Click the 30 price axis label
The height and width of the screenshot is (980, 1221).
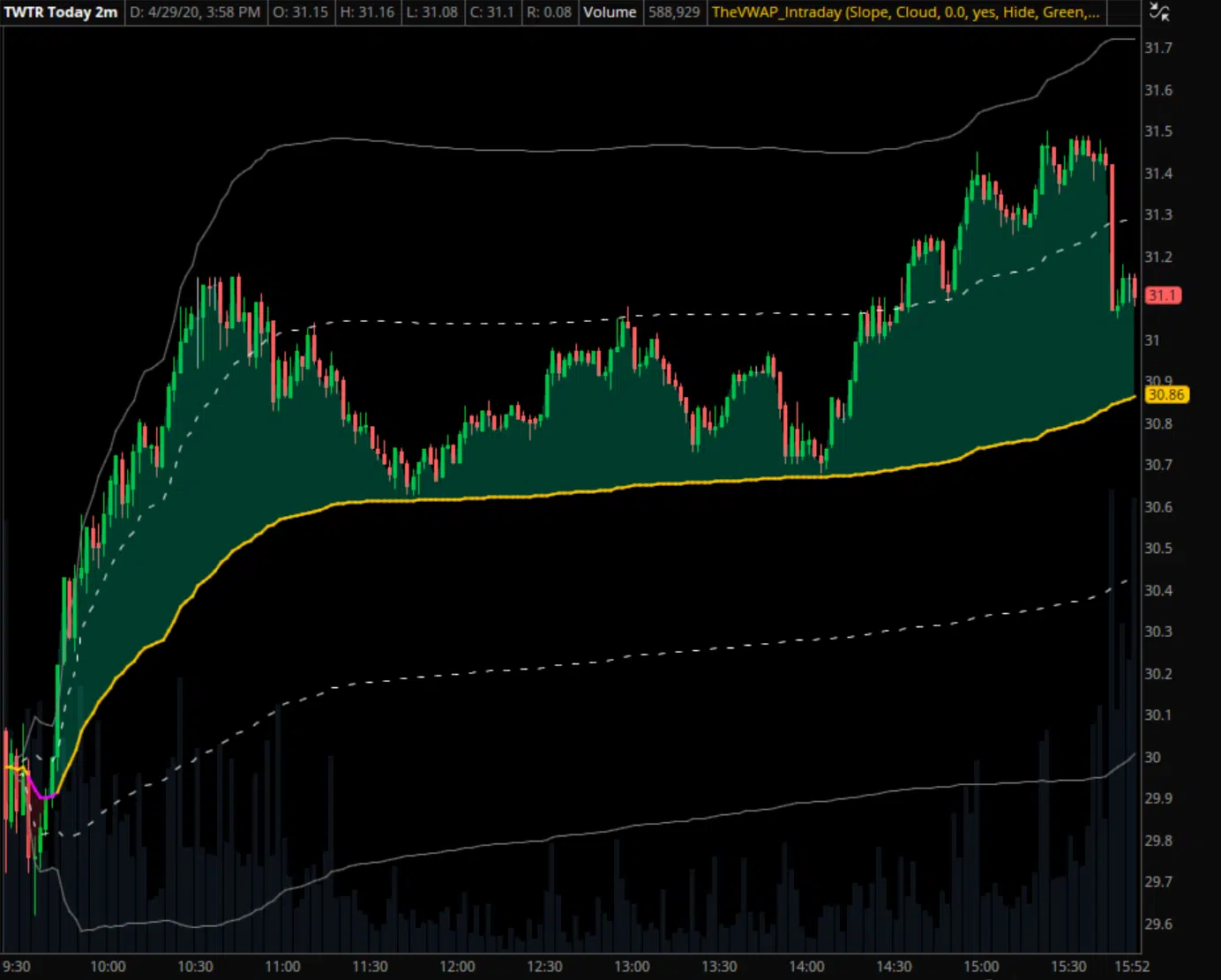click(1152, 757)
